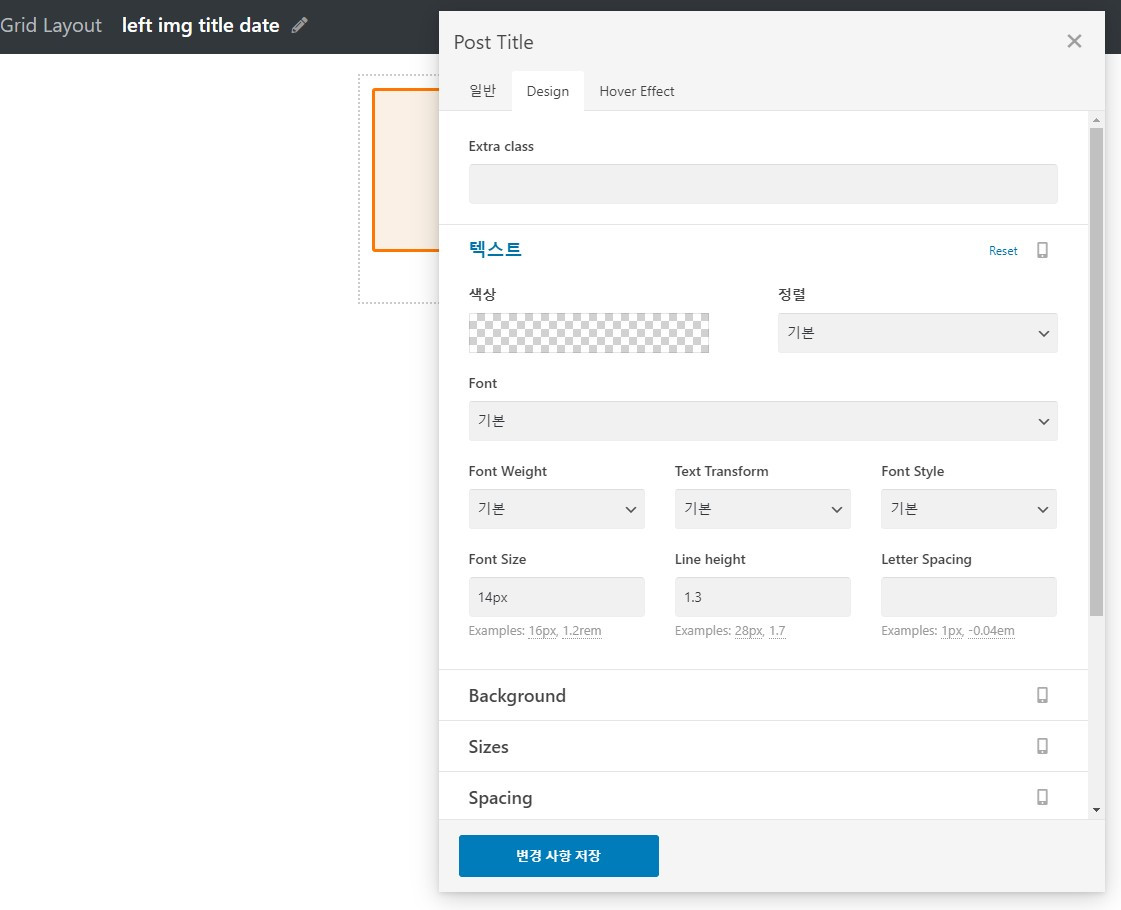
Task: Open the Background section's responsive device icon
Action: point(1042,695)
